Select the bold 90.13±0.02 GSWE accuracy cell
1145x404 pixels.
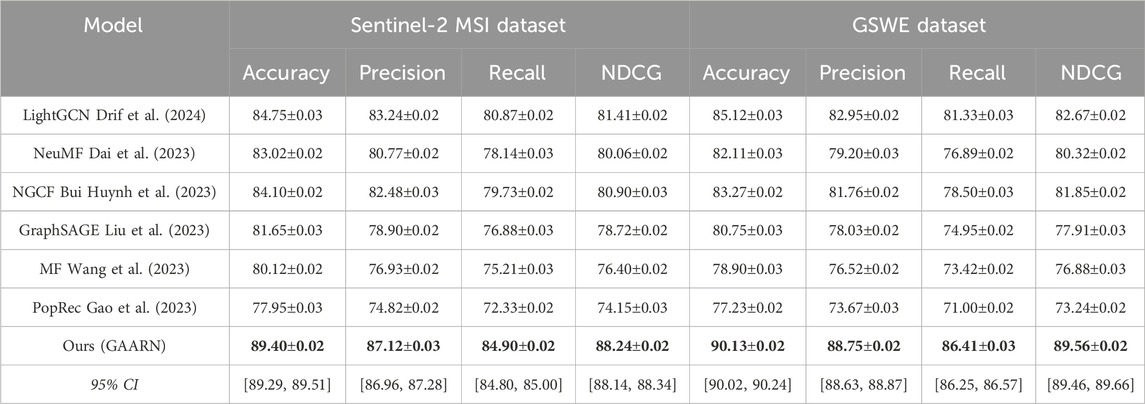(x=745, y=345)
